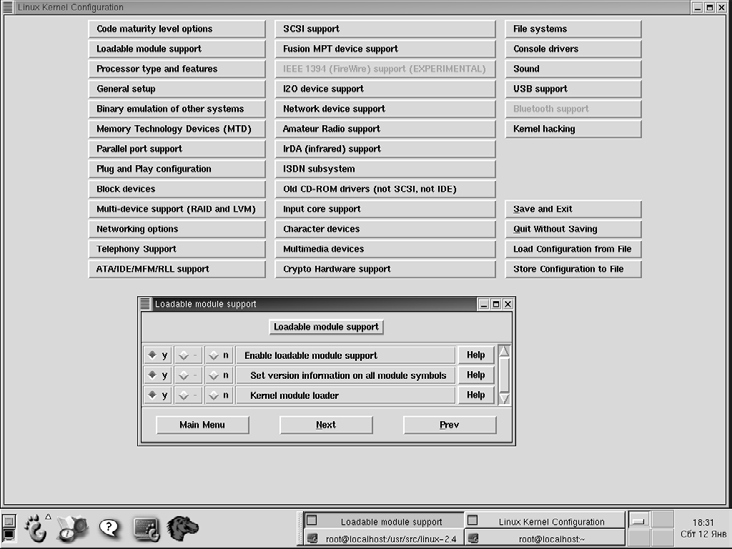Click scrollbar down arrow in module support dialog

click(504, 398)
